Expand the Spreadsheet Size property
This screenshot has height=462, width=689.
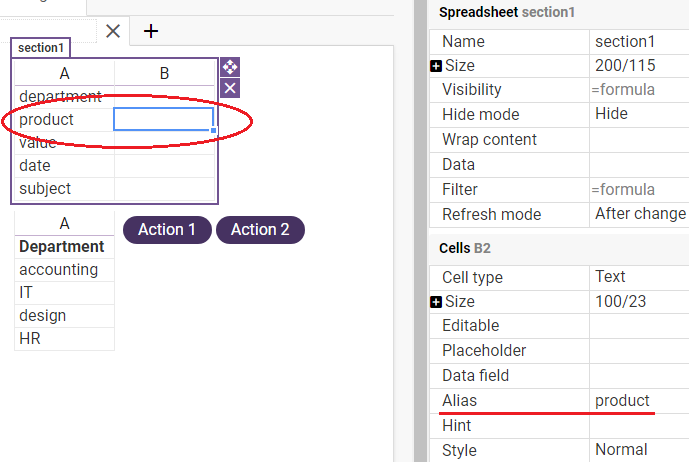436,66
